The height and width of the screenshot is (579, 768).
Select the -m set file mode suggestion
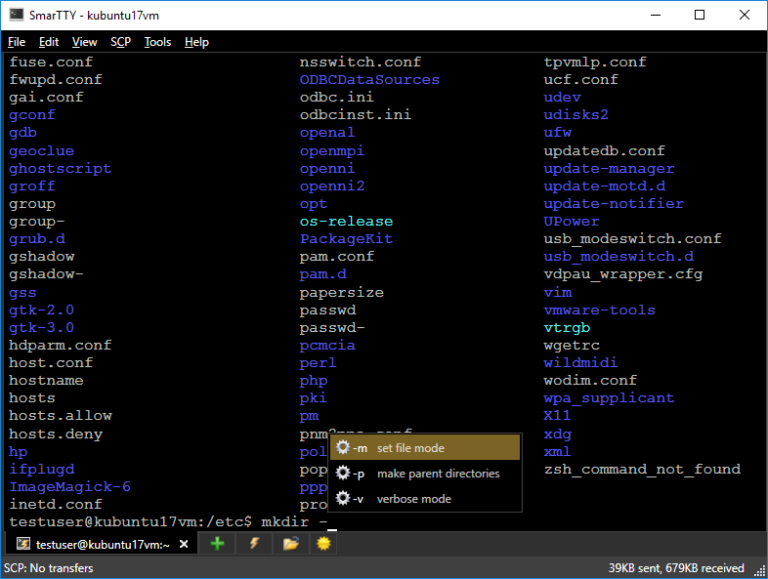pos(425,448)
